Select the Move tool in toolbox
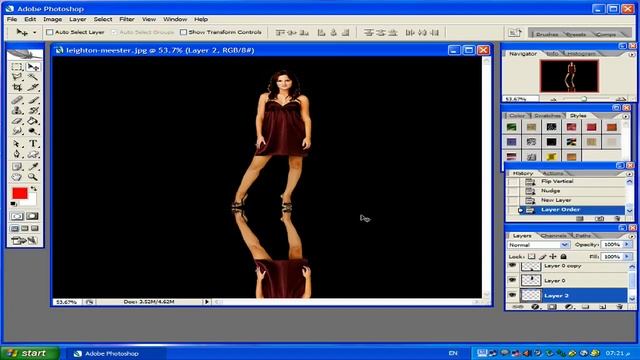The width and height of the screenshot is (640, 360). click(33, 67)
